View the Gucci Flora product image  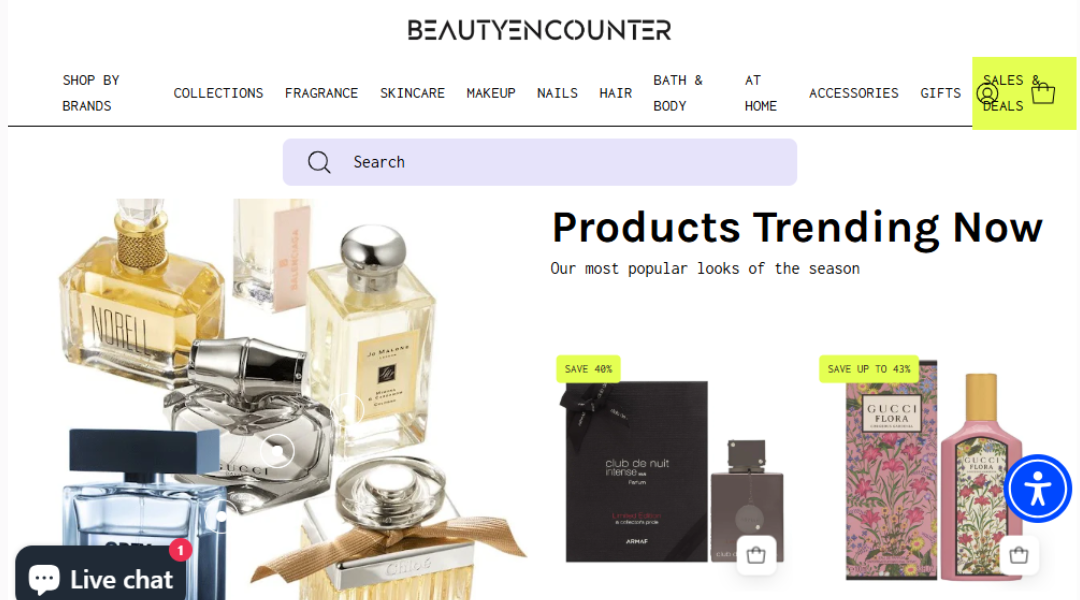pos(935,469)
